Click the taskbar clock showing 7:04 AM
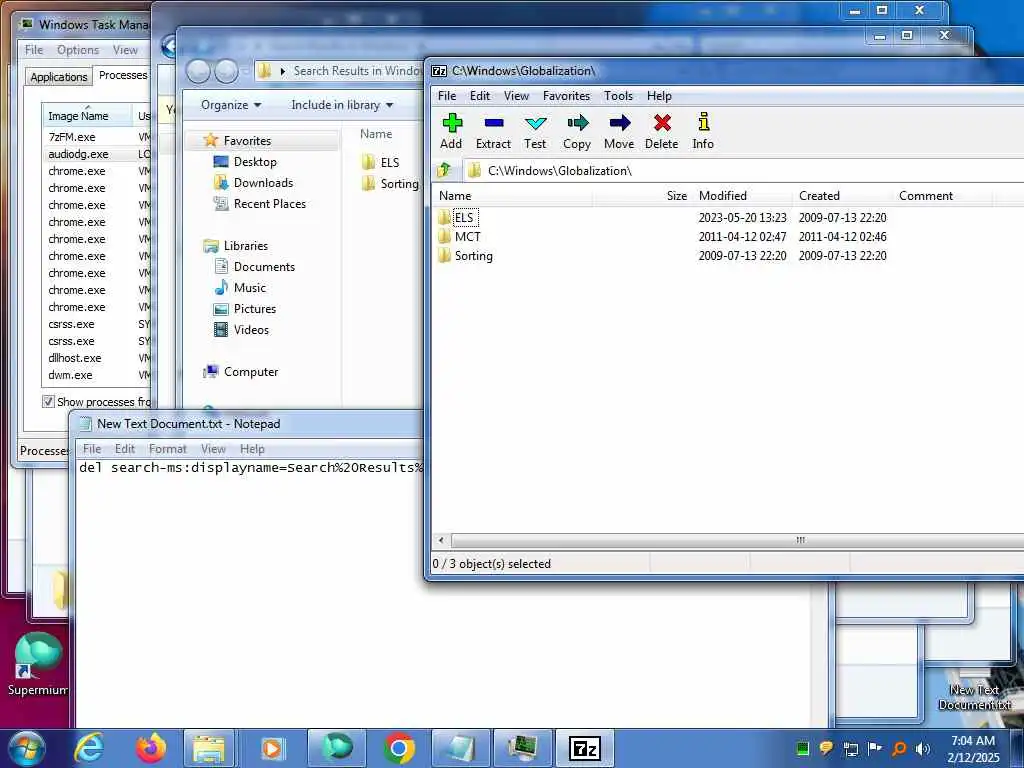 [x=973, y=748]
